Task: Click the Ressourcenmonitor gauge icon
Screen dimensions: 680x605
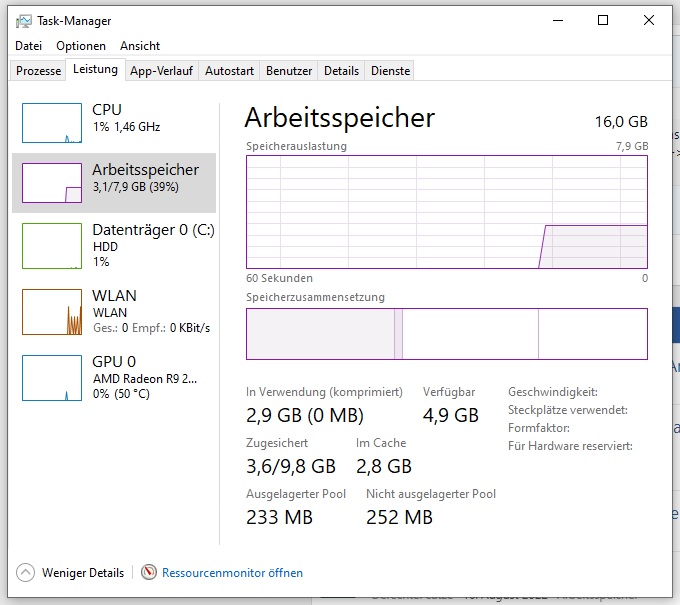Action: [x=149, y=572]
